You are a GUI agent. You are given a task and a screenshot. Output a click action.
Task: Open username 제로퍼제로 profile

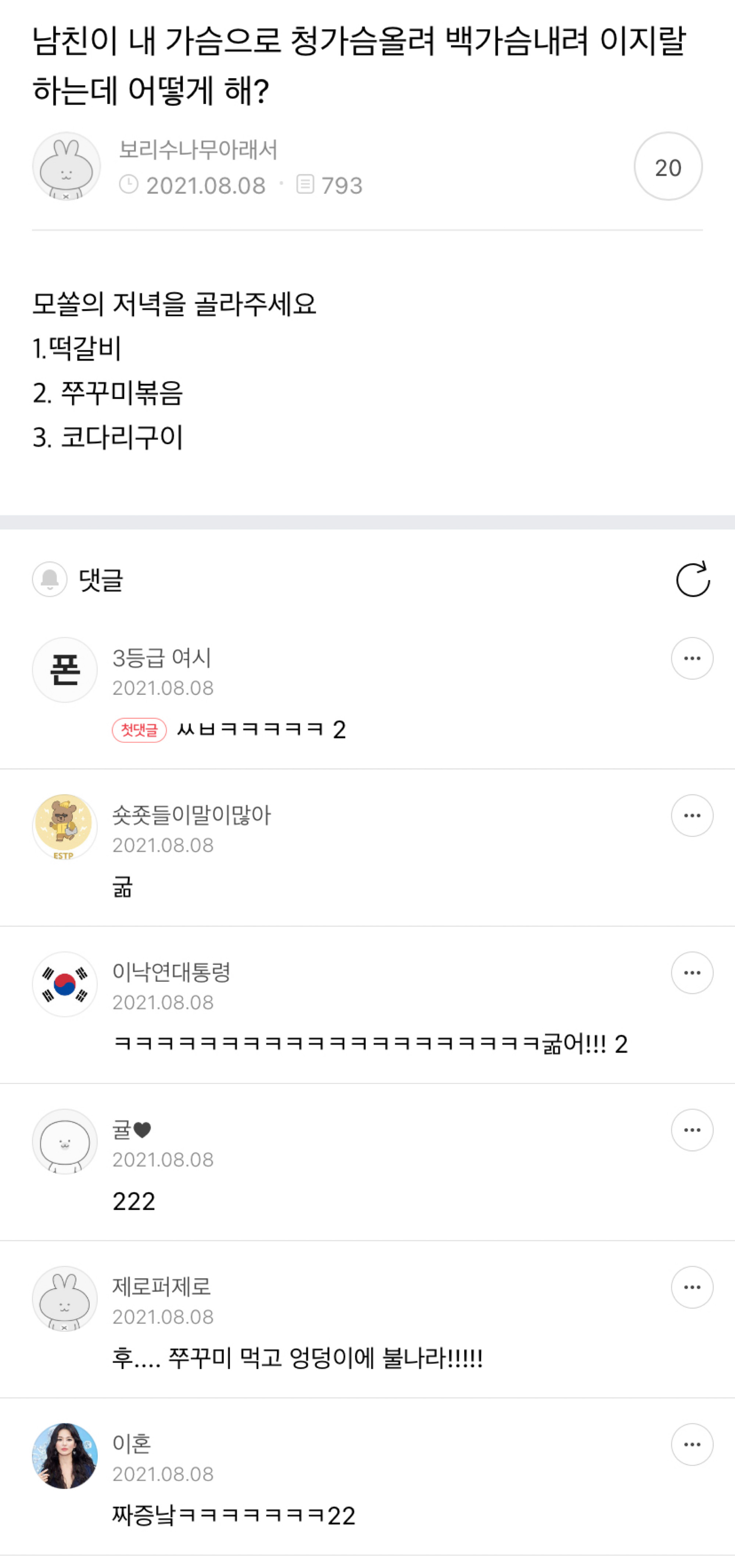(x=162, y=1287)
